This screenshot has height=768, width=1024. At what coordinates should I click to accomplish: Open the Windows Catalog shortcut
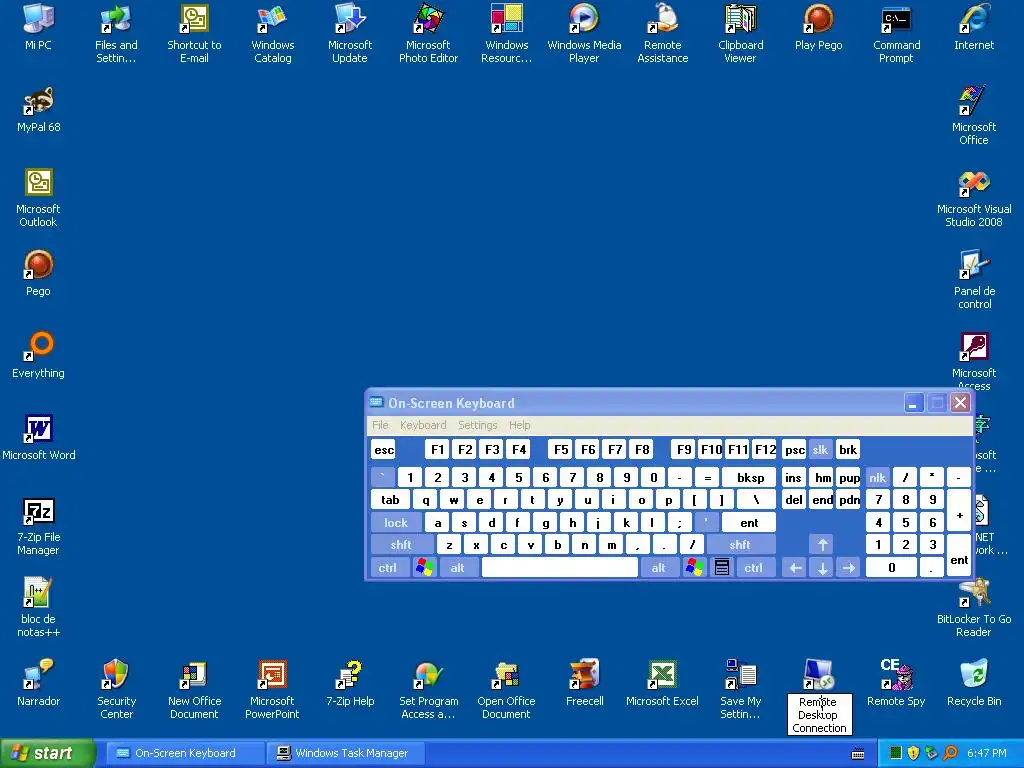pos(272,20)
